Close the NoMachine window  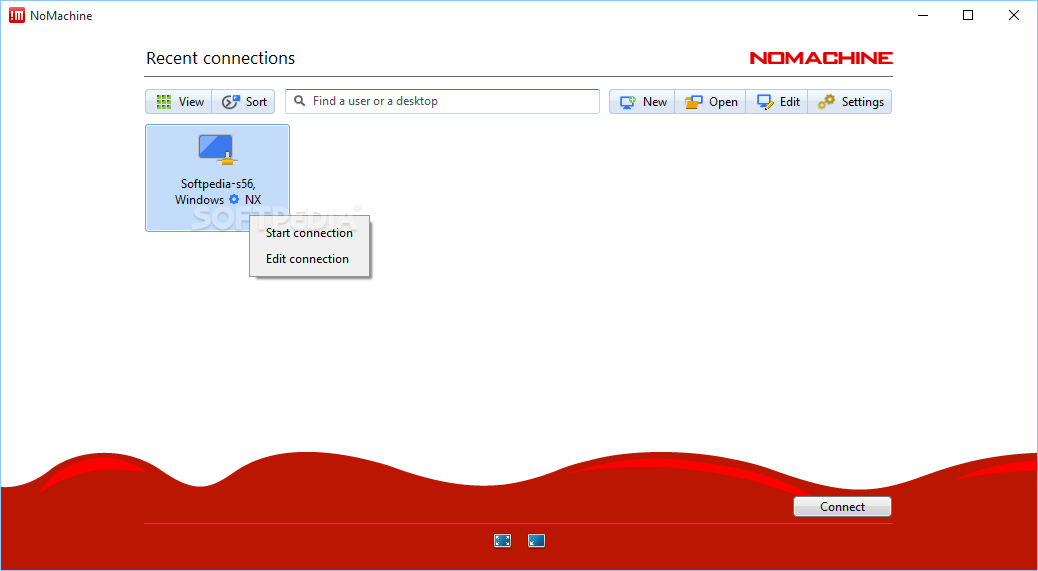point(1014,15)
